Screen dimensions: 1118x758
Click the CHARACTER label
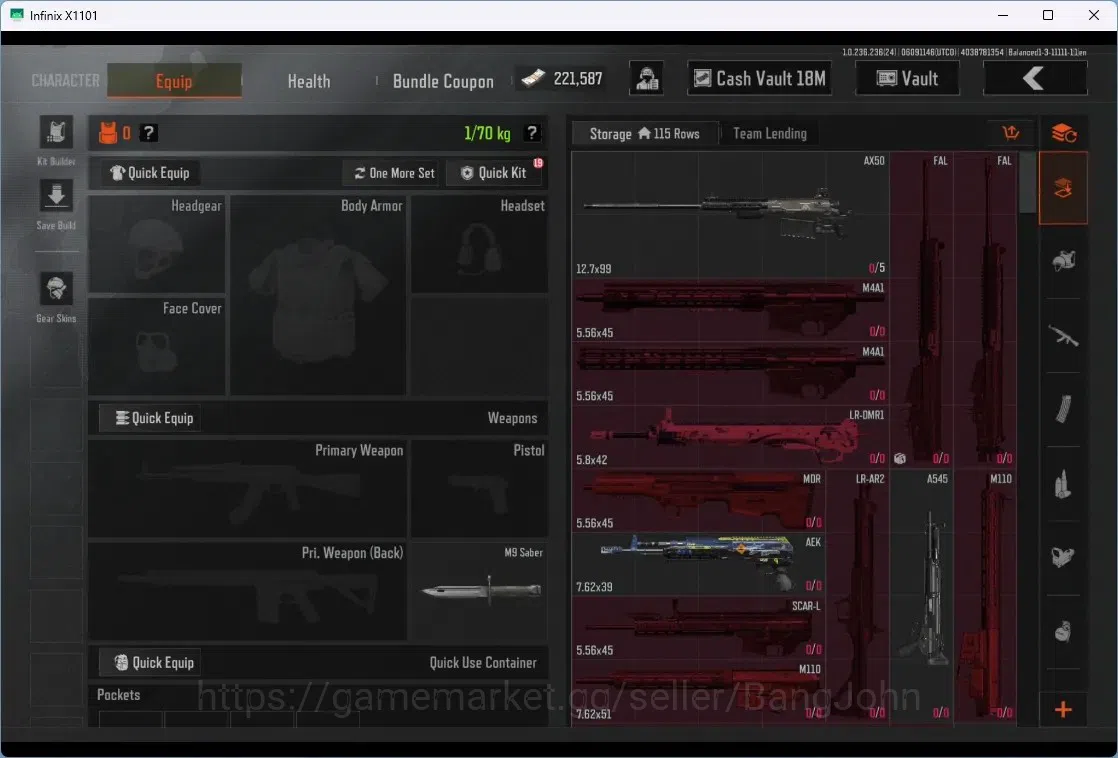tap(66, 81)
